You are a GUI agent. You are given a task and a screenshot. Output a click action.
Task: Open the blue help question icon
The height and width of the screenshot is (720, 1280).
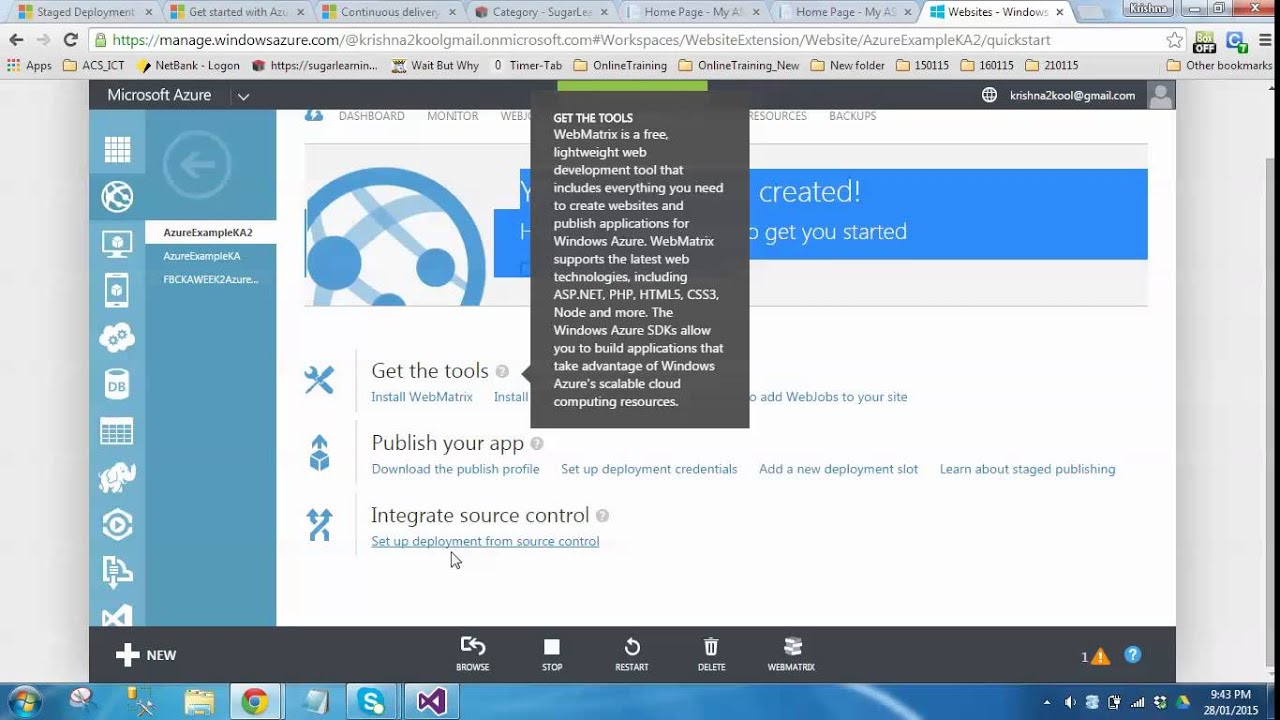(x=1132, y=655)
